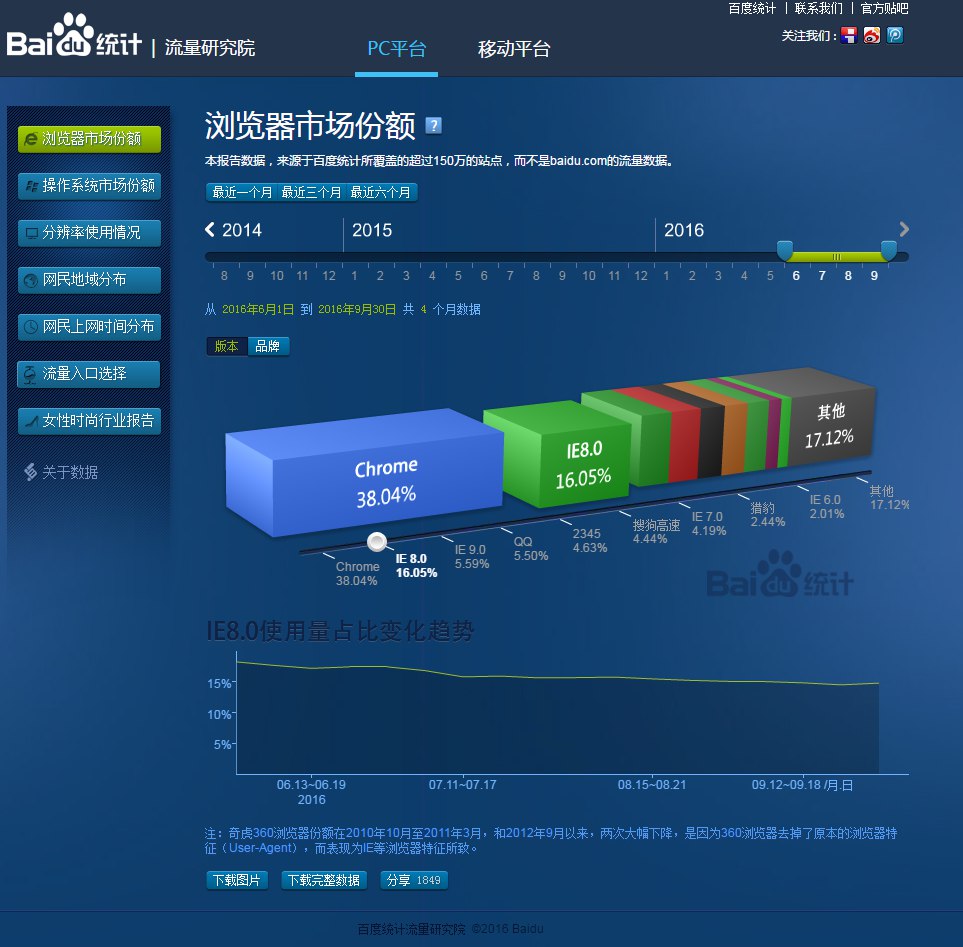The image size is (963, 947).
Task: Click the icon next to 关于数据
Action: tap(30, 472)
